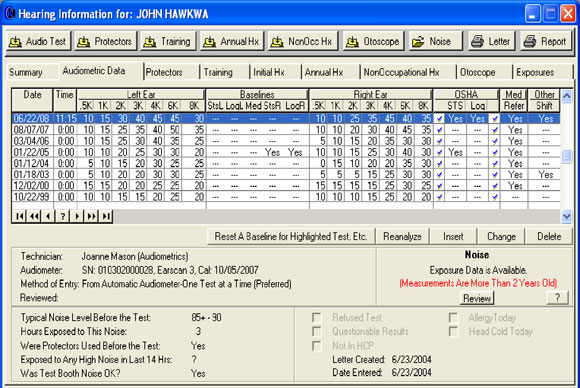The height and width of the screenshot is (388, 580).
Task: Select the 03/04/06 test row
Action: pos(286,141)
